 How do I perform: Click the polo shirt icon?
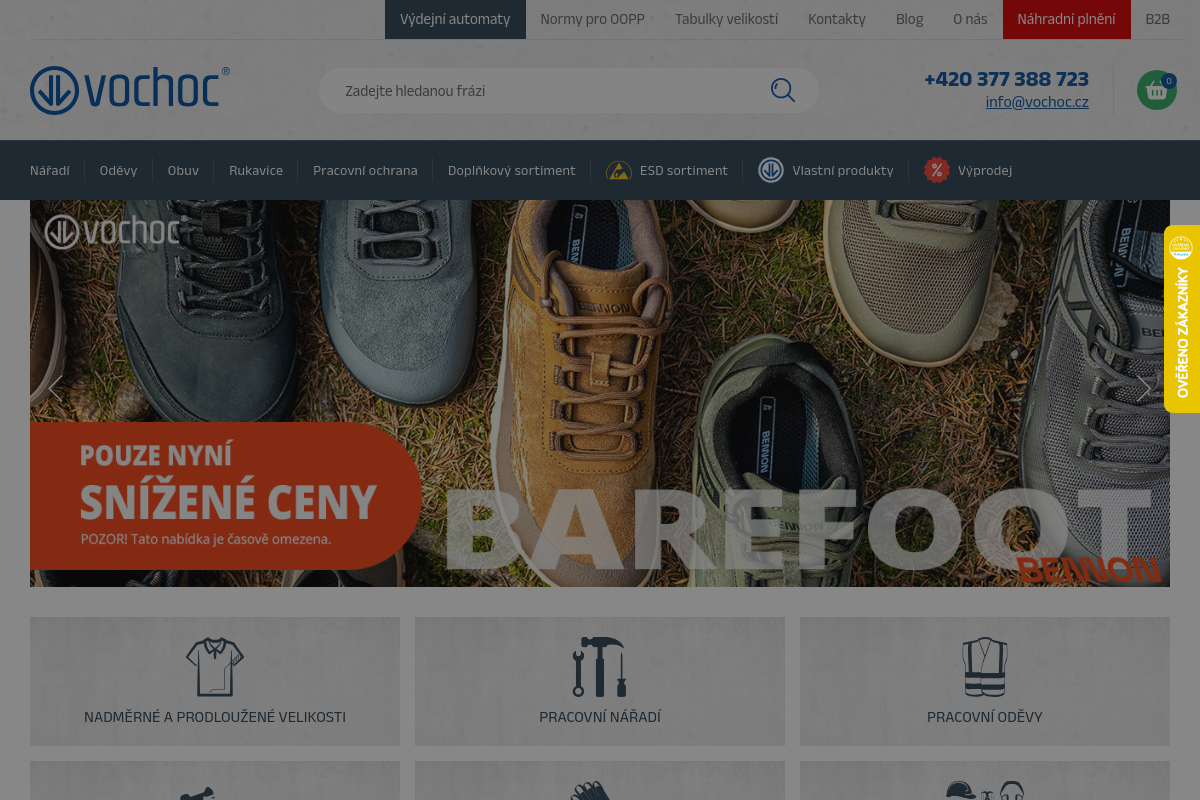(x=215, y=667)
